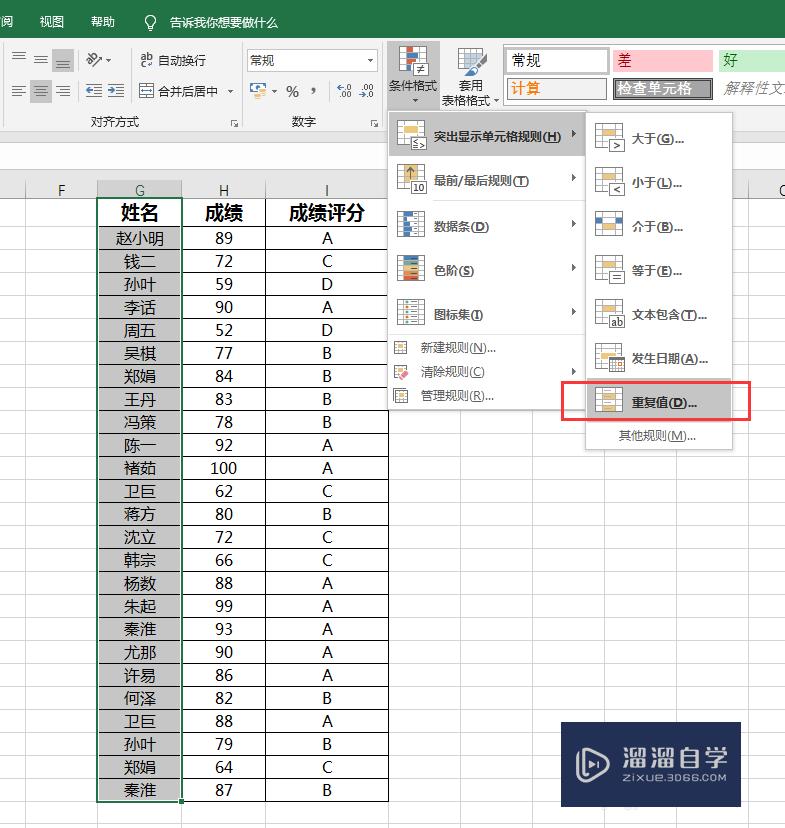Image resolution: width=785 pixels, height=828 pixels.
Task: Open the Conditional Formatting (条件格式) menu
Action: 413,74
